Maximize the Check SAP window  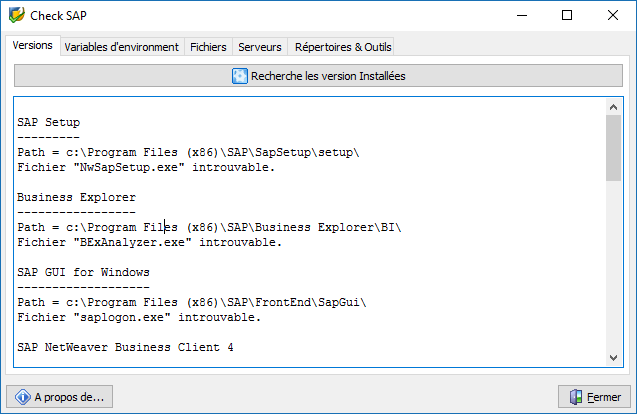point(567,15)
